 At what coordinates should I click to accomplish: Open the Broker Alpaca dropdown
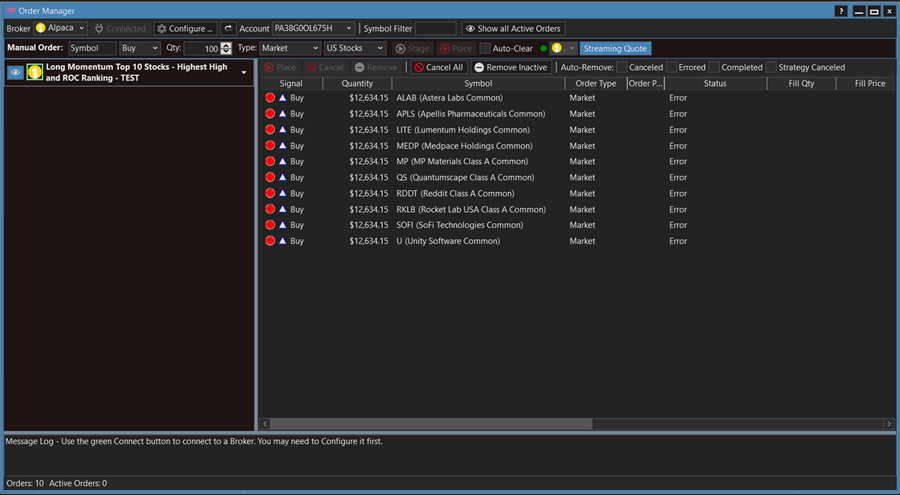(x=61, y=29)
